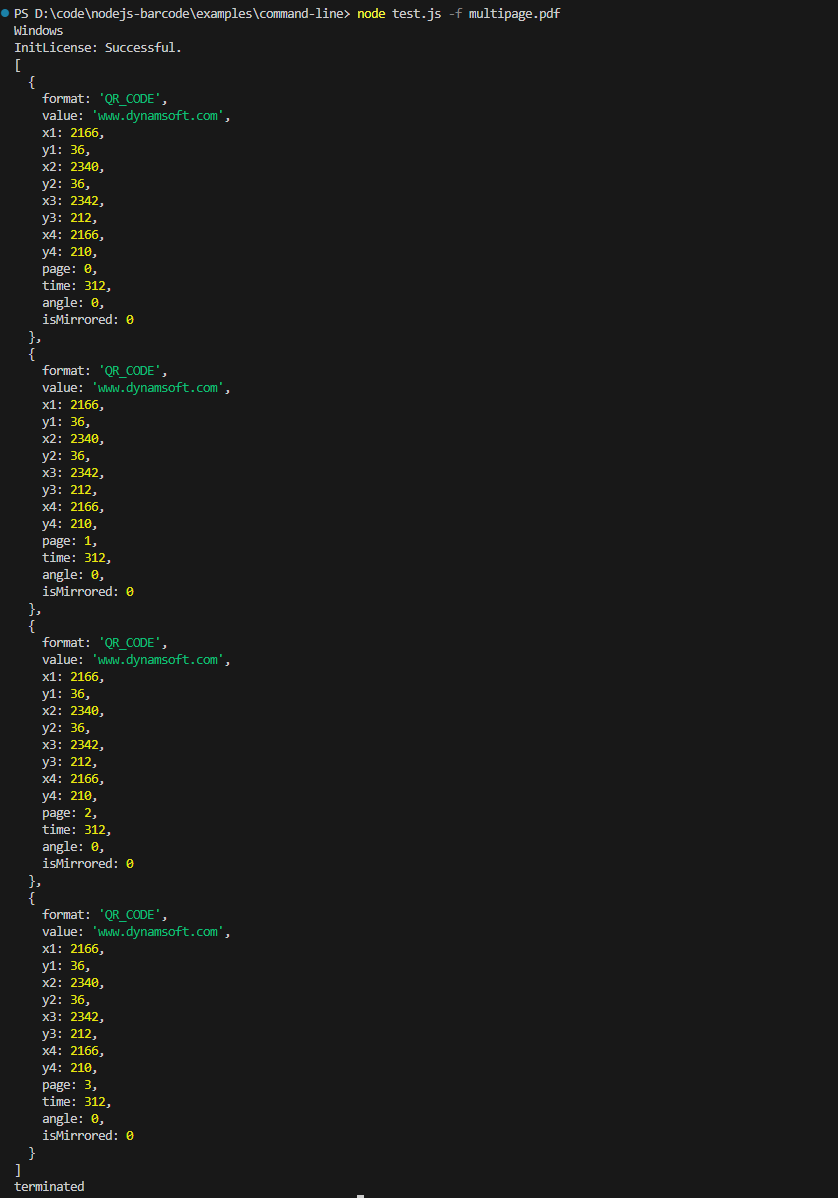Click the blue command status dot
The width and height of the screenshot is (838, 1198).
coord(6,13)
